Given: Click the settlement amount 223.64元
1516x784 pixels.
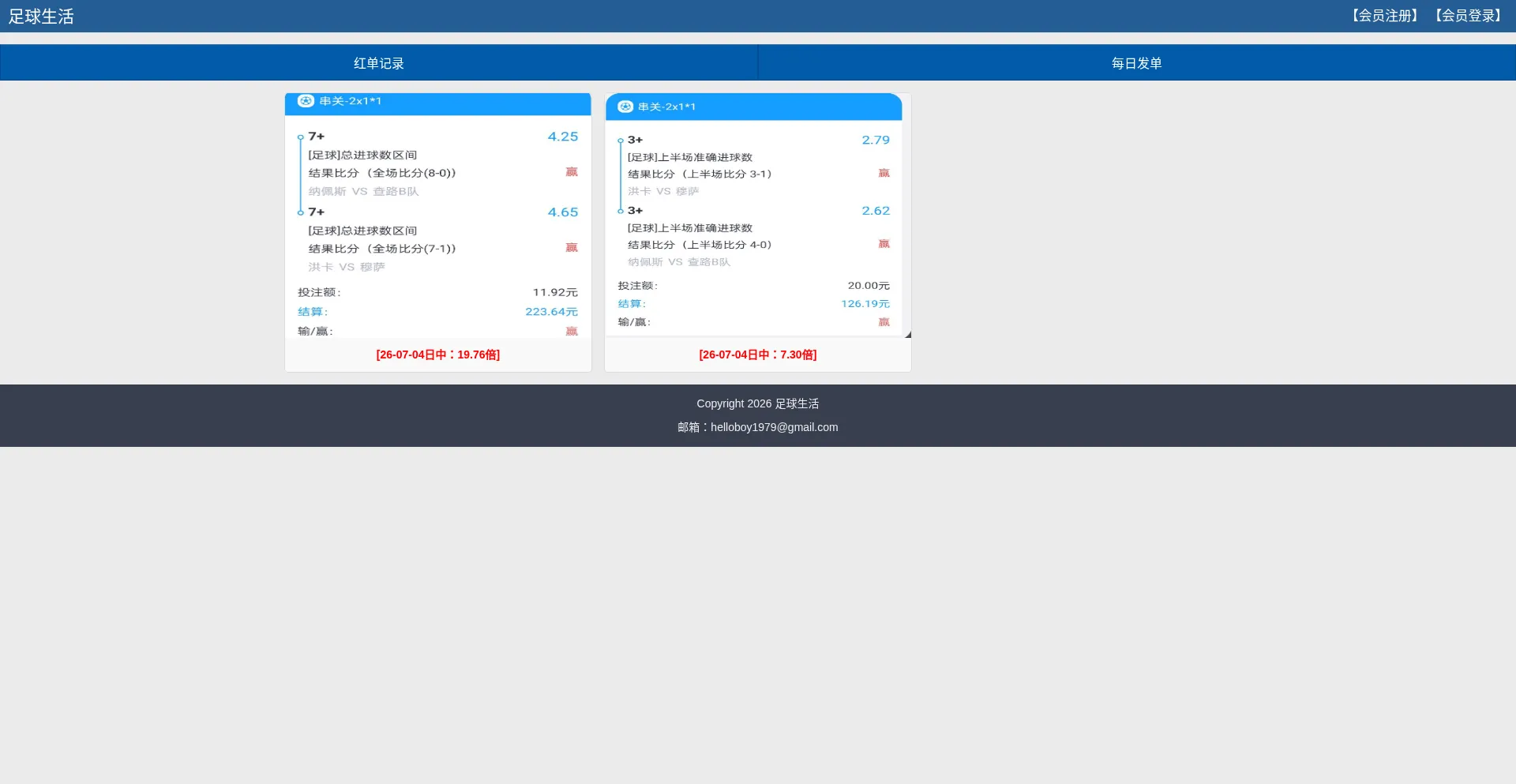Looking at the screenshot, I should 552,312.
